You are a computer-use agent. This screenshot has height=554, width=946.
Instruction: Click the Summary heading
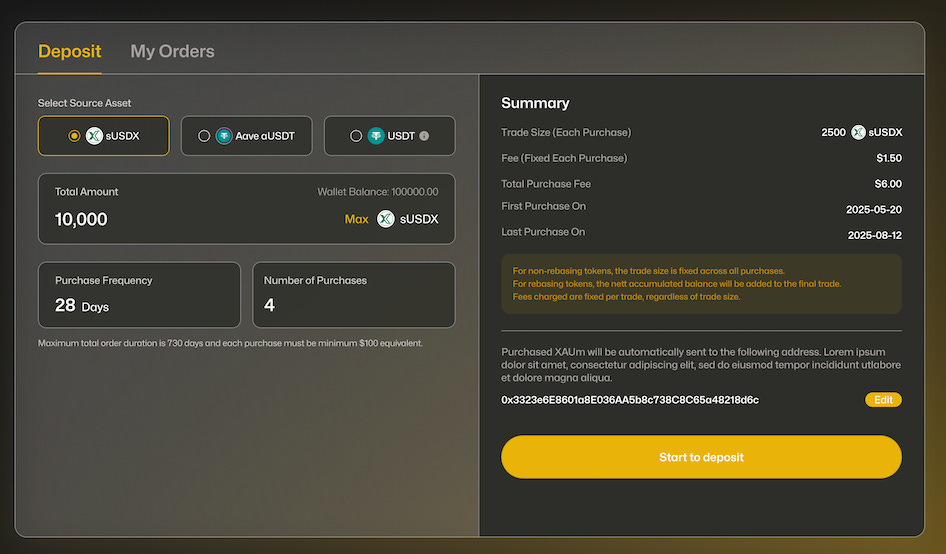click(x=535, y=103)
